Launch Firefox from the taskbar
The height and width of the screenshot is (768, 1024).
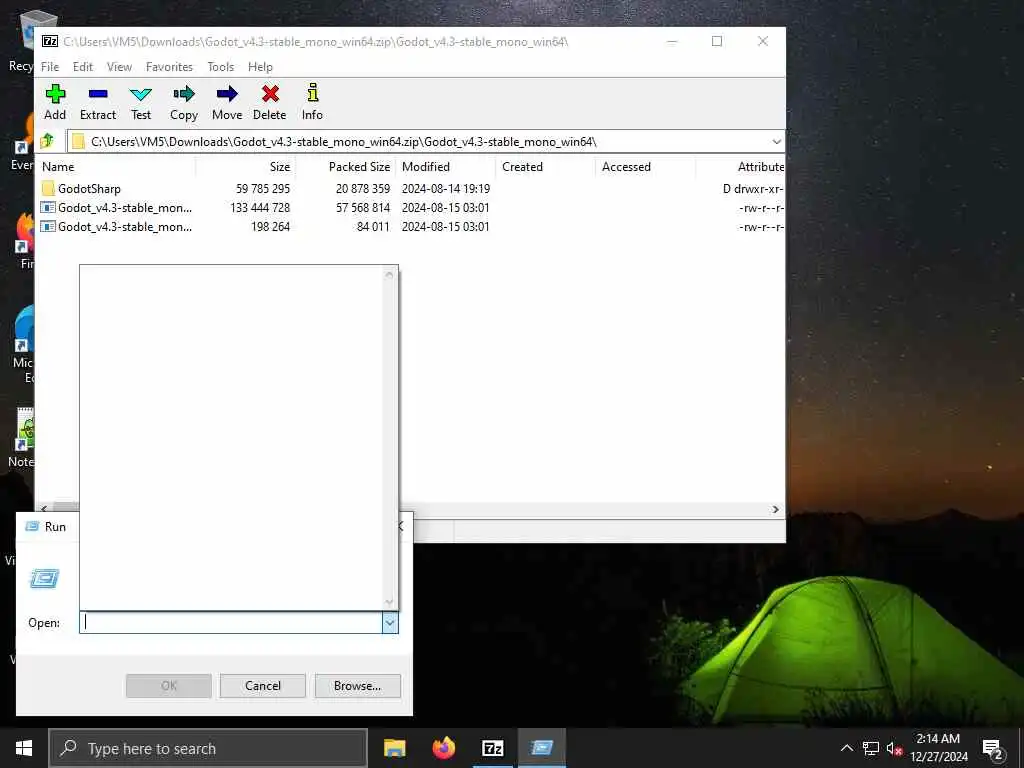444,748
